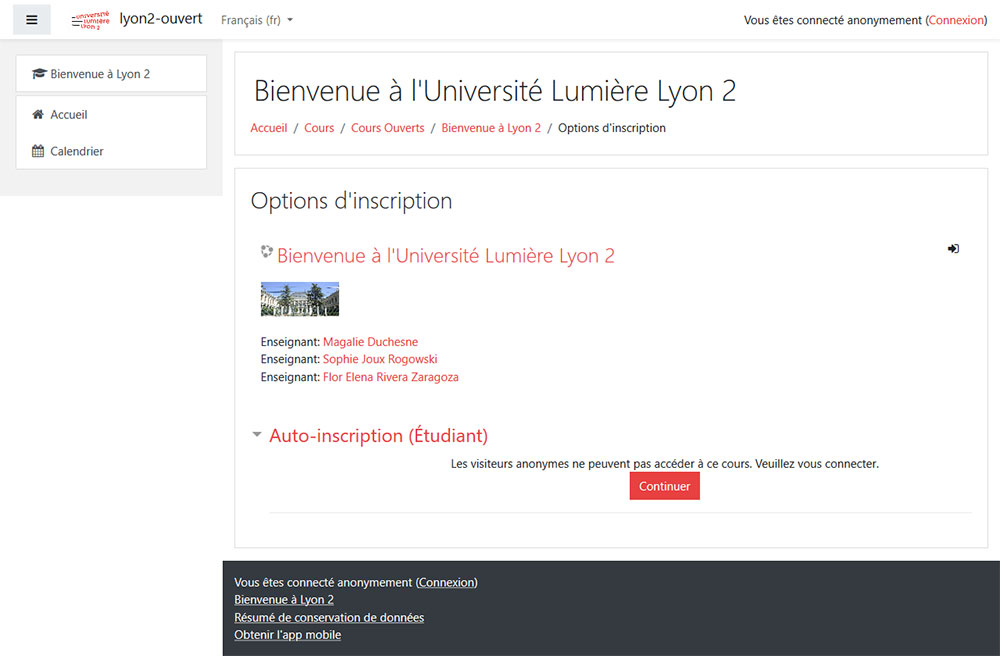Click the calendar icon beside Calendrier
Screen dimensions: 1000x656
tap(38, 151)
